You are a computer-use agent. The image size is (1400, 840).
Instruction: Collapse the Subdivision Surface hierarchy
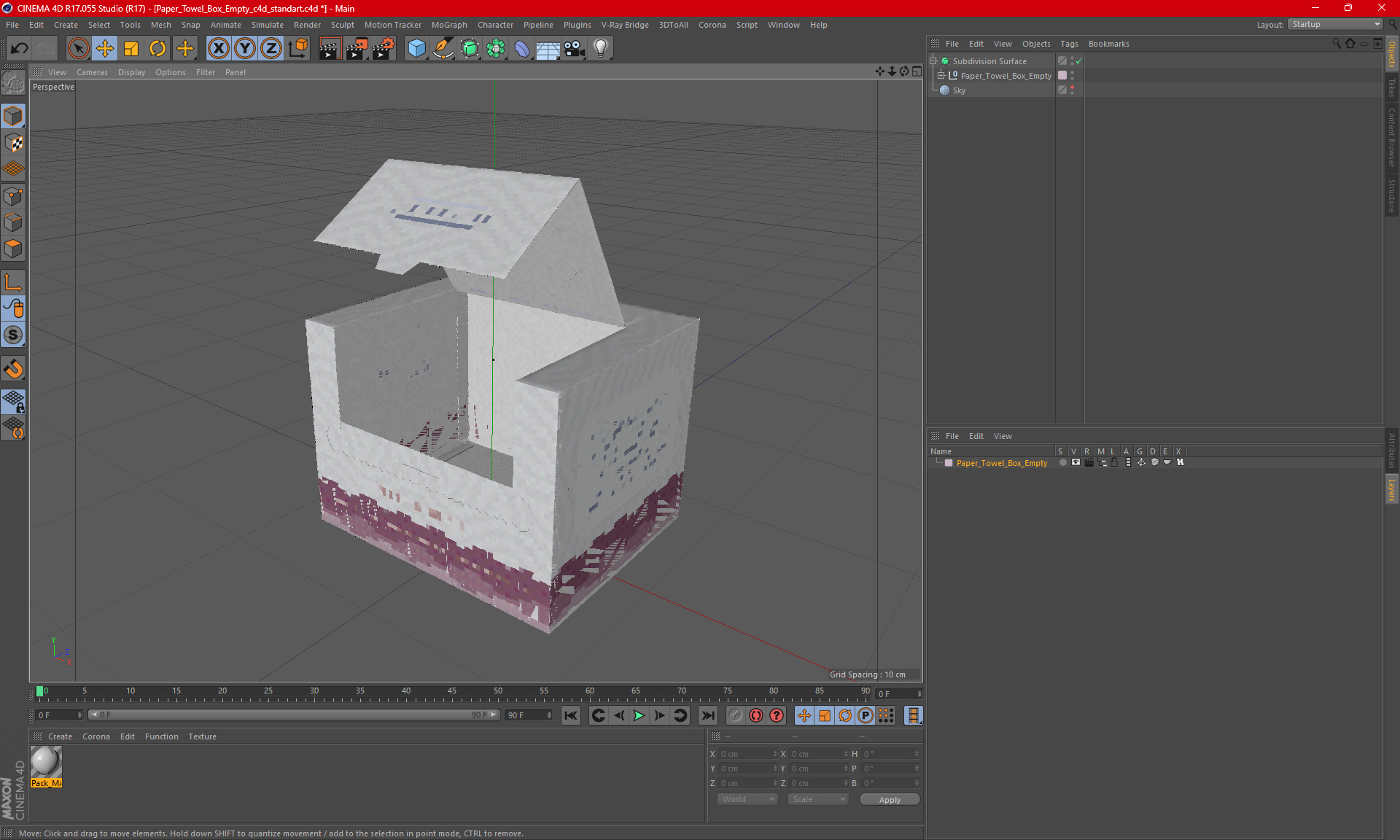[x=933, y=61]
